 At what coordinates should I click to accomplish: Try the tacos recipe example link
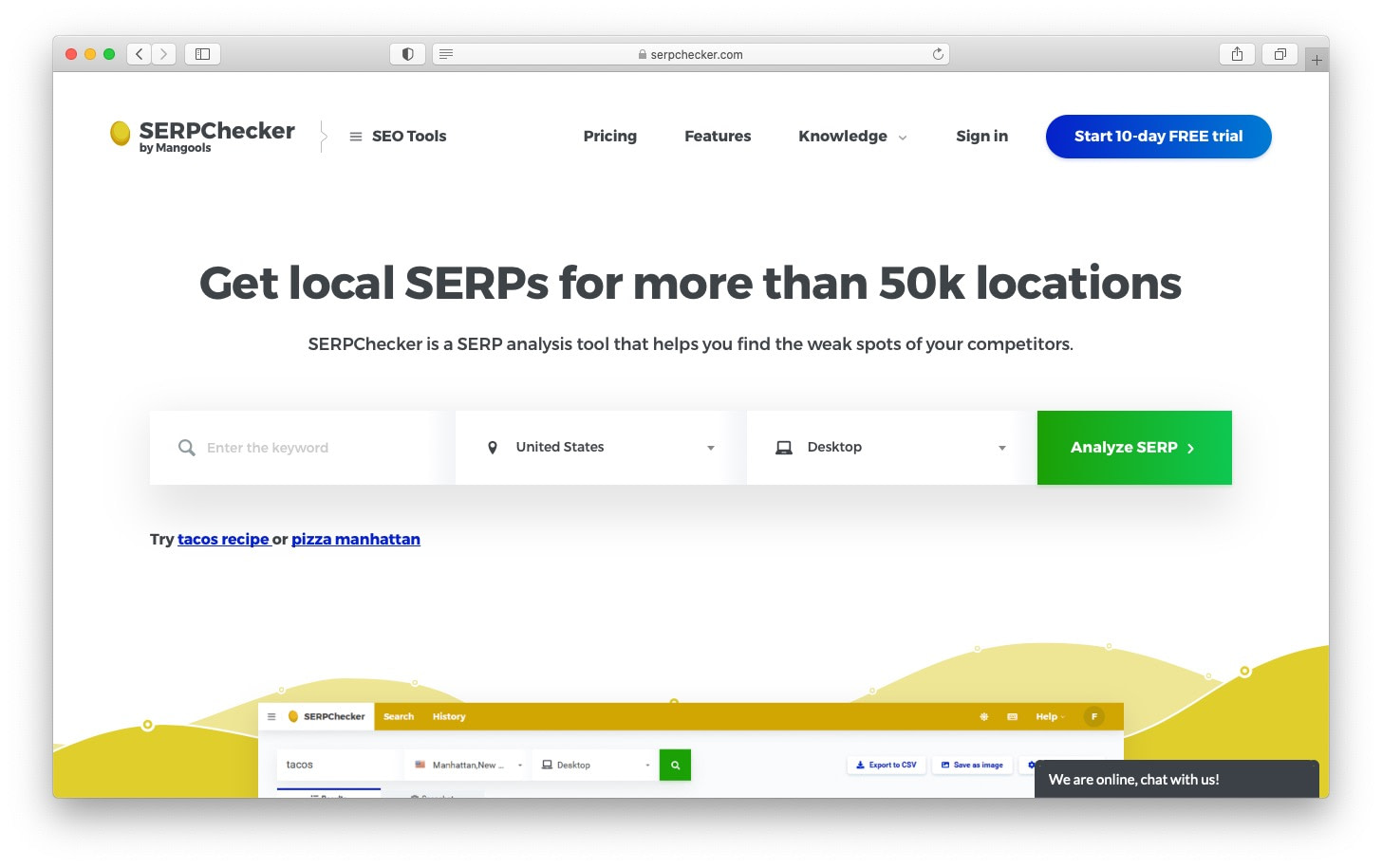point(223,539)
